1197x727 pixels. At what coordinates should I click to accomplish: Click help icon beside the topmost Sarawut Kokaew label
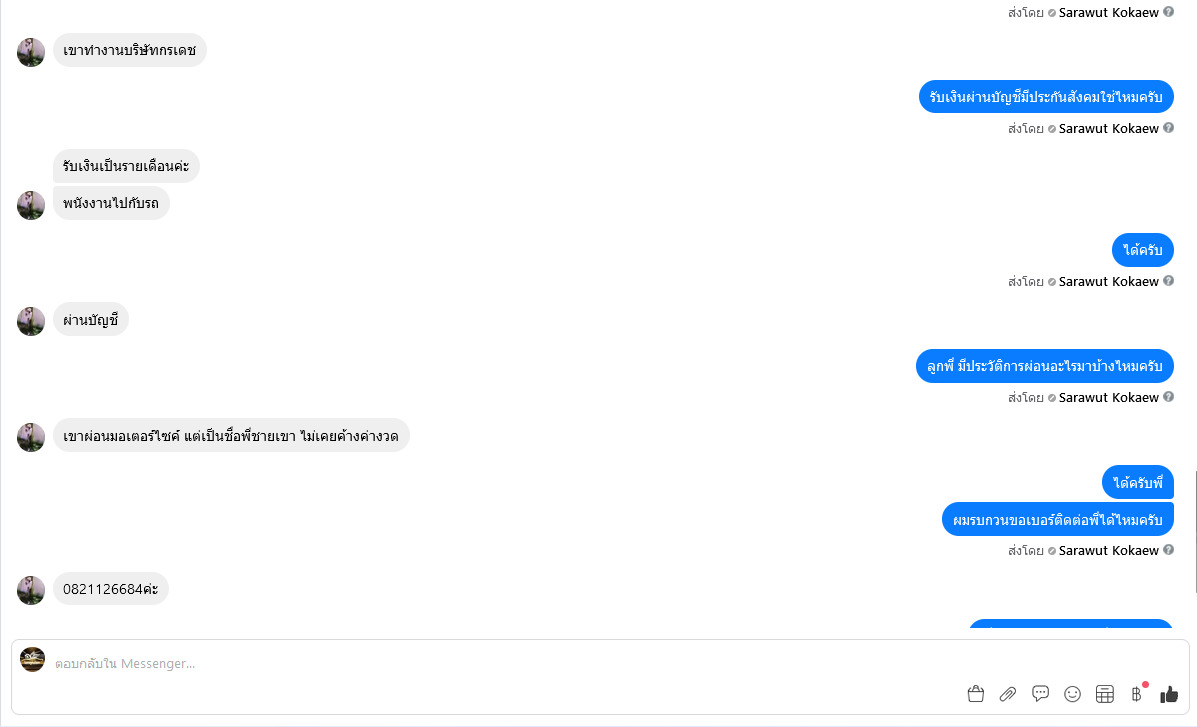pyautogui.click(x=1168, y=12)
